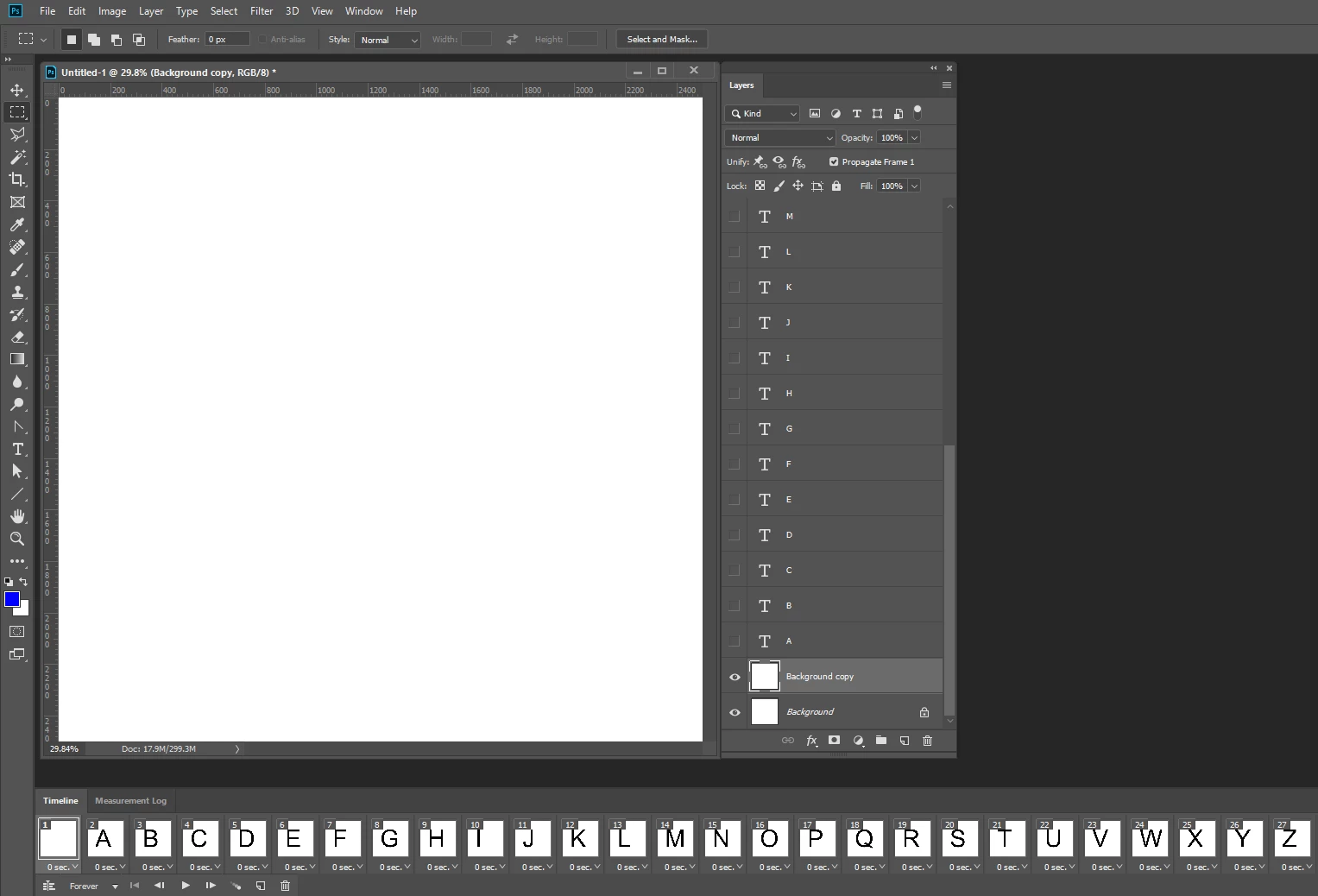Open the Filter menu
The image size is (1318, 896).
point(262,11)
